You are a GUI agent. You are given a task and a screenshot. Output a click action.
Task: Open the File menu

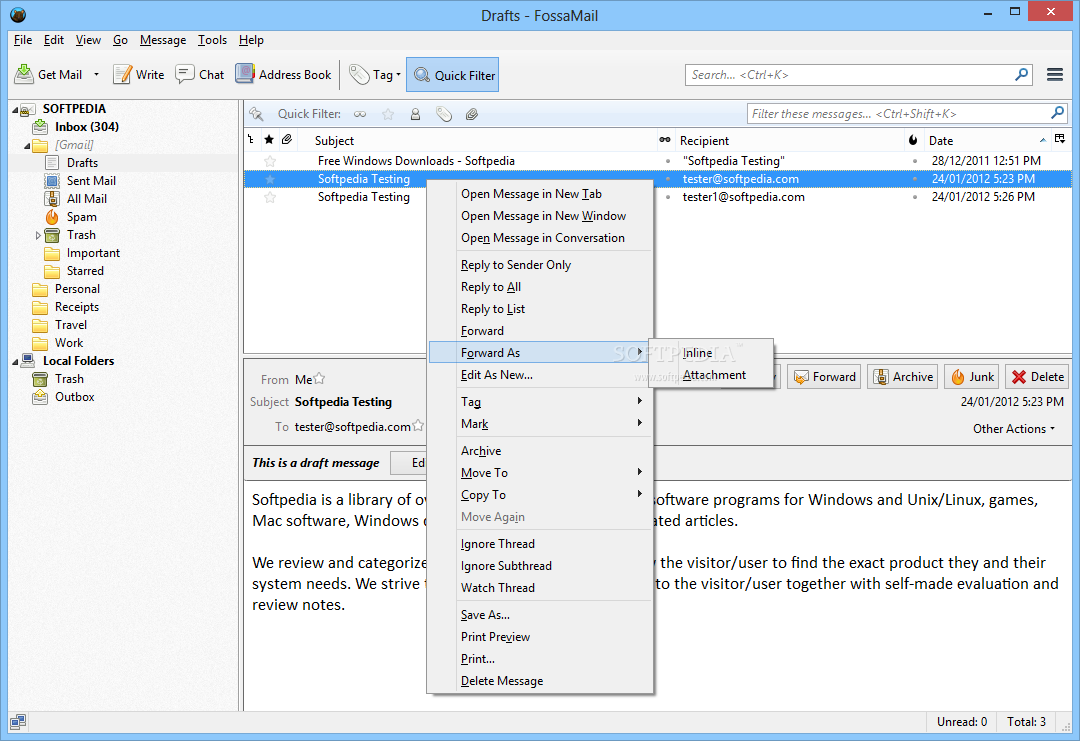point(23,40)
